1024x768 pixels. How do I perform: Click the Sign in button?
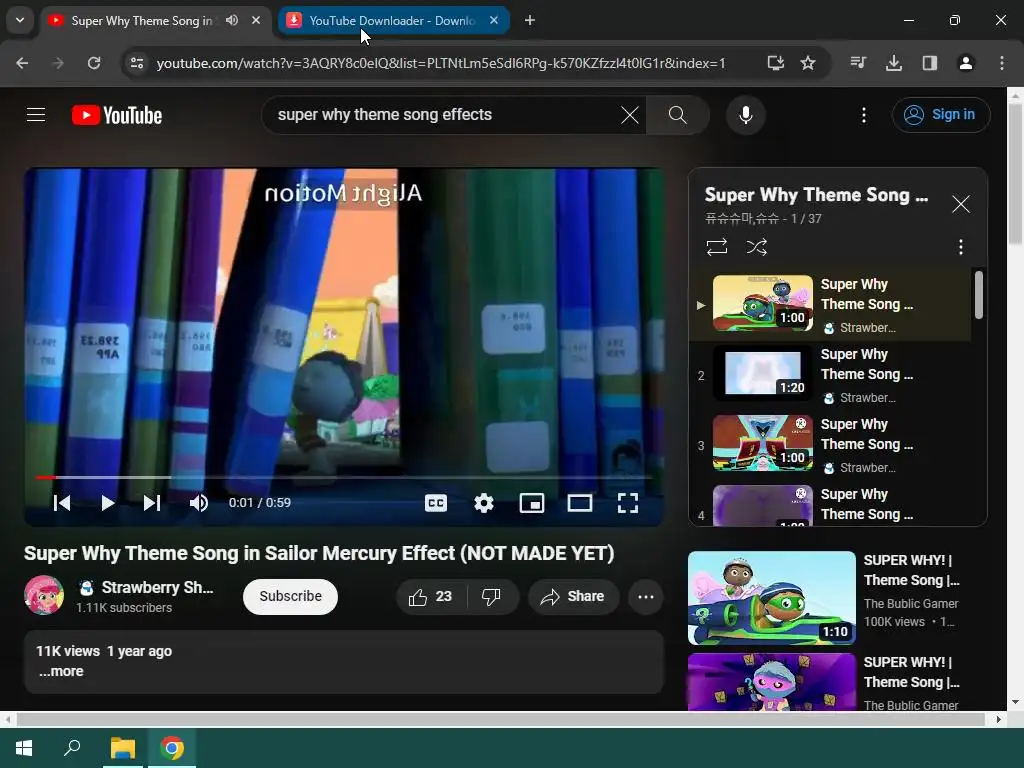click(940, 115)
